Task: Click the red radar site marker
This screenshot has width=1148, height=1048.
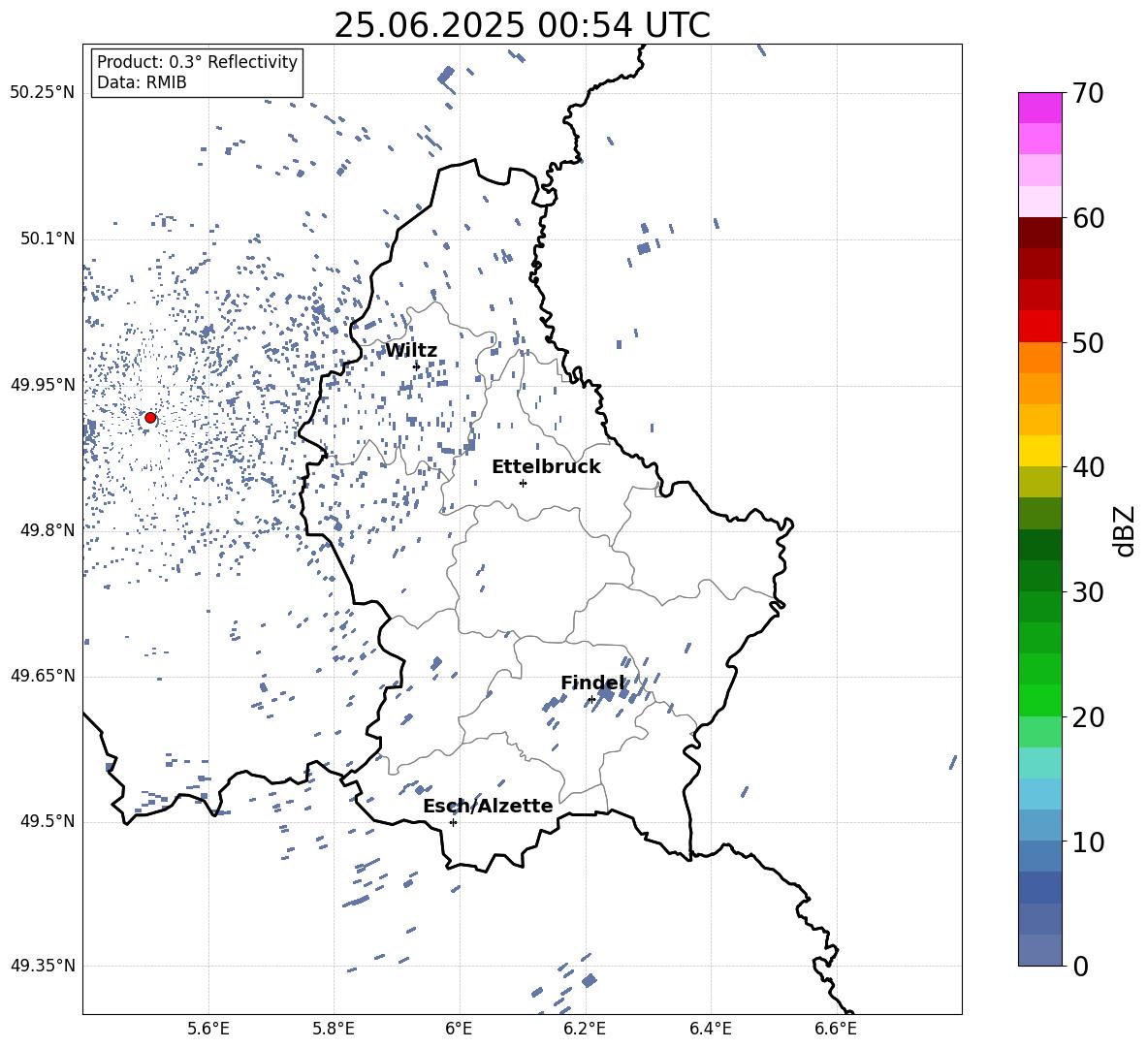Action: [150, 418]
